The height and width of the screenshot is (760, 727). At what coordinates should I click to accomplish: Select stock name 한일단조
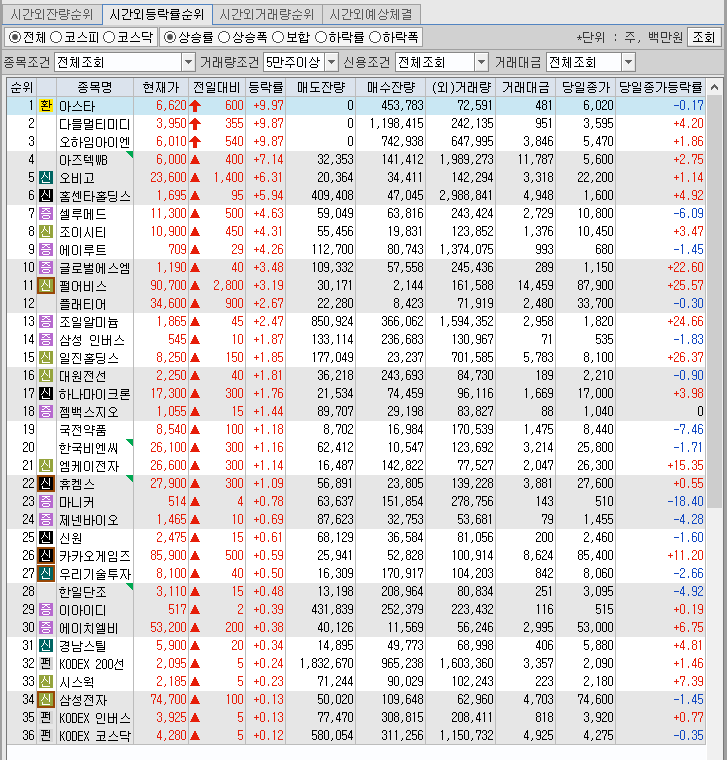82,592
